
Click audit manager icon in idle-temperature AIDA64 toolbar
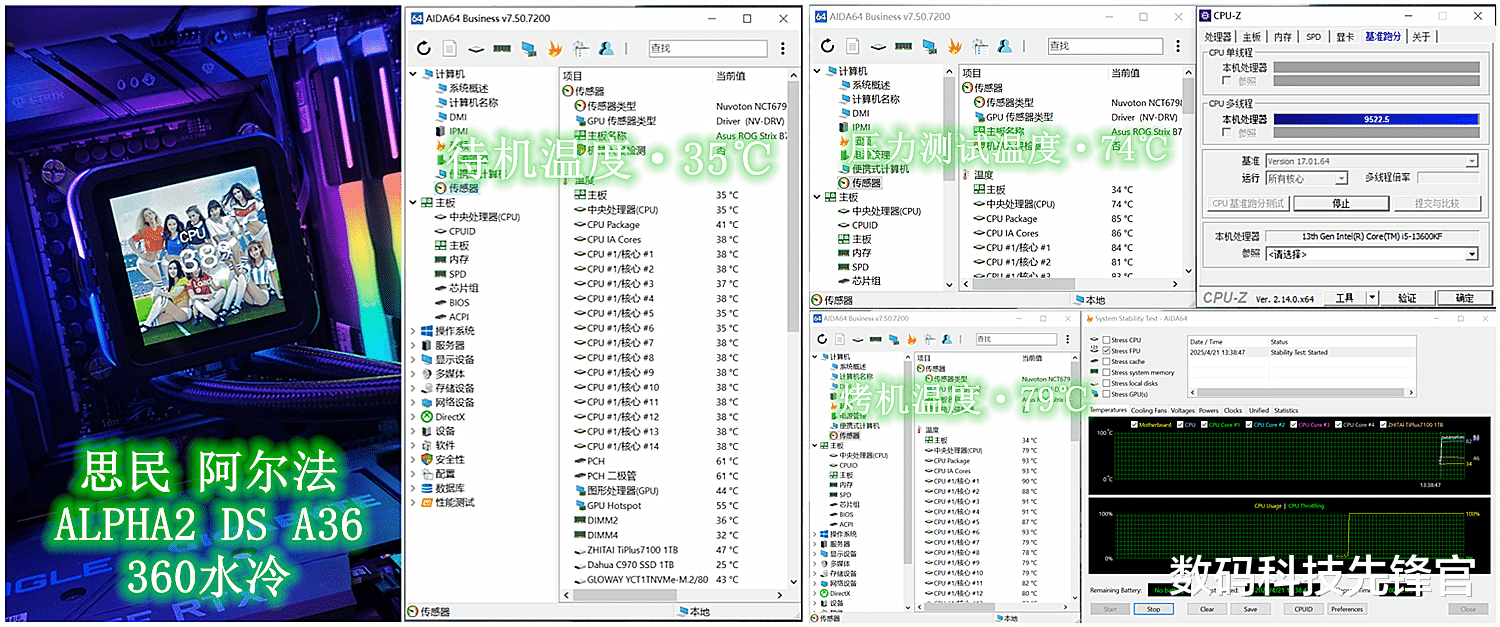point(580,48)
